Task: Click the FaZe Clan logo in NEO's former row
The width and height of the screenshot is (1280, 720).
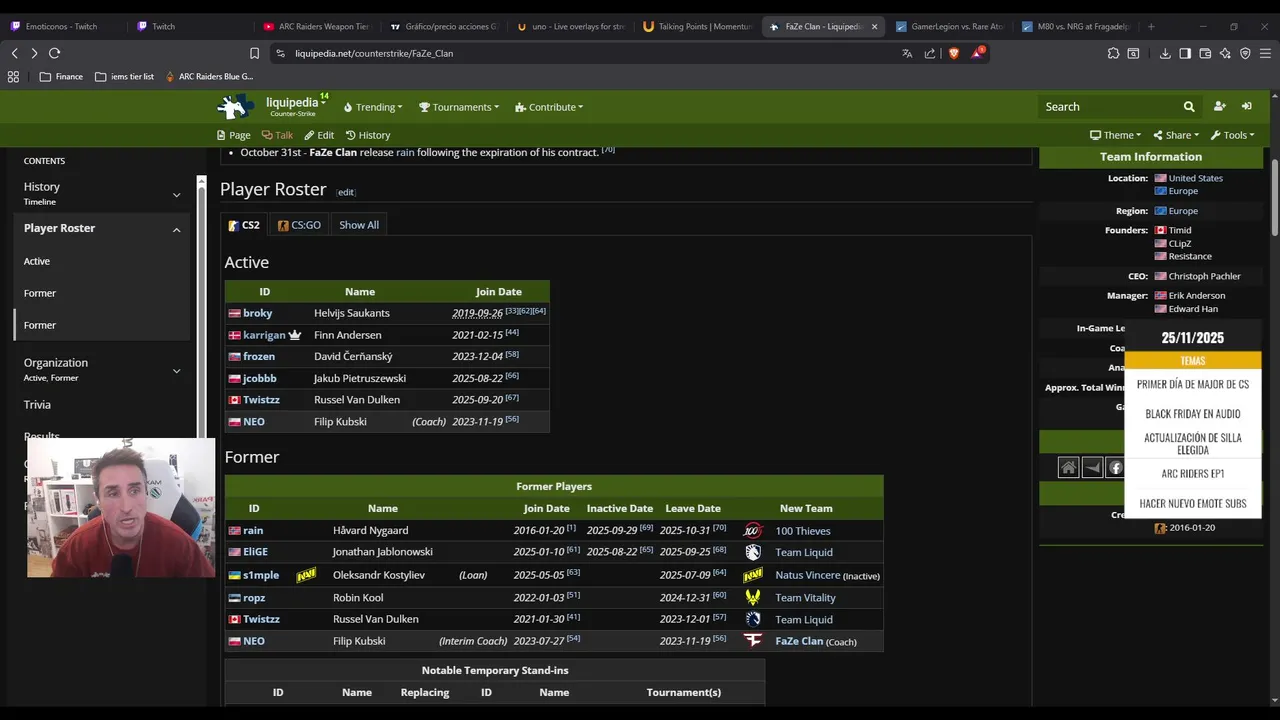Action: coord(753,641)
